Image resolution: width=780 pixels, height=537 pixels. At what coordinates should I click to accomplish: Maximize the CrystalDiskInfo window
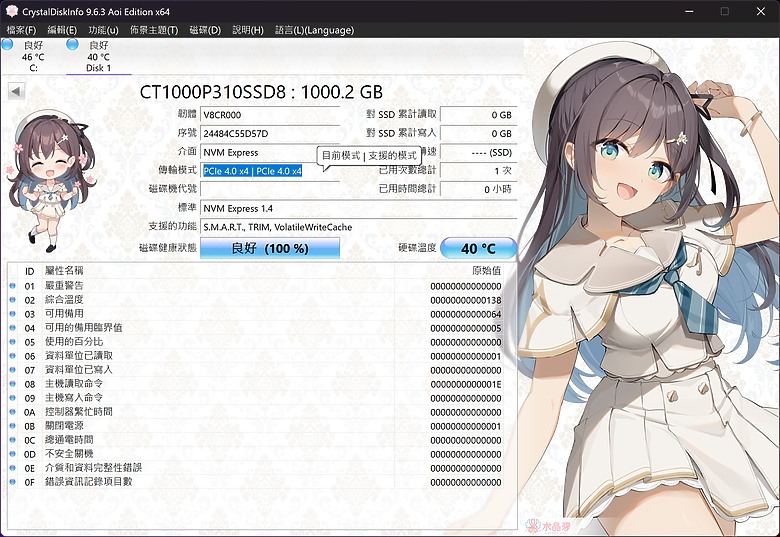(x=725, y=11)
